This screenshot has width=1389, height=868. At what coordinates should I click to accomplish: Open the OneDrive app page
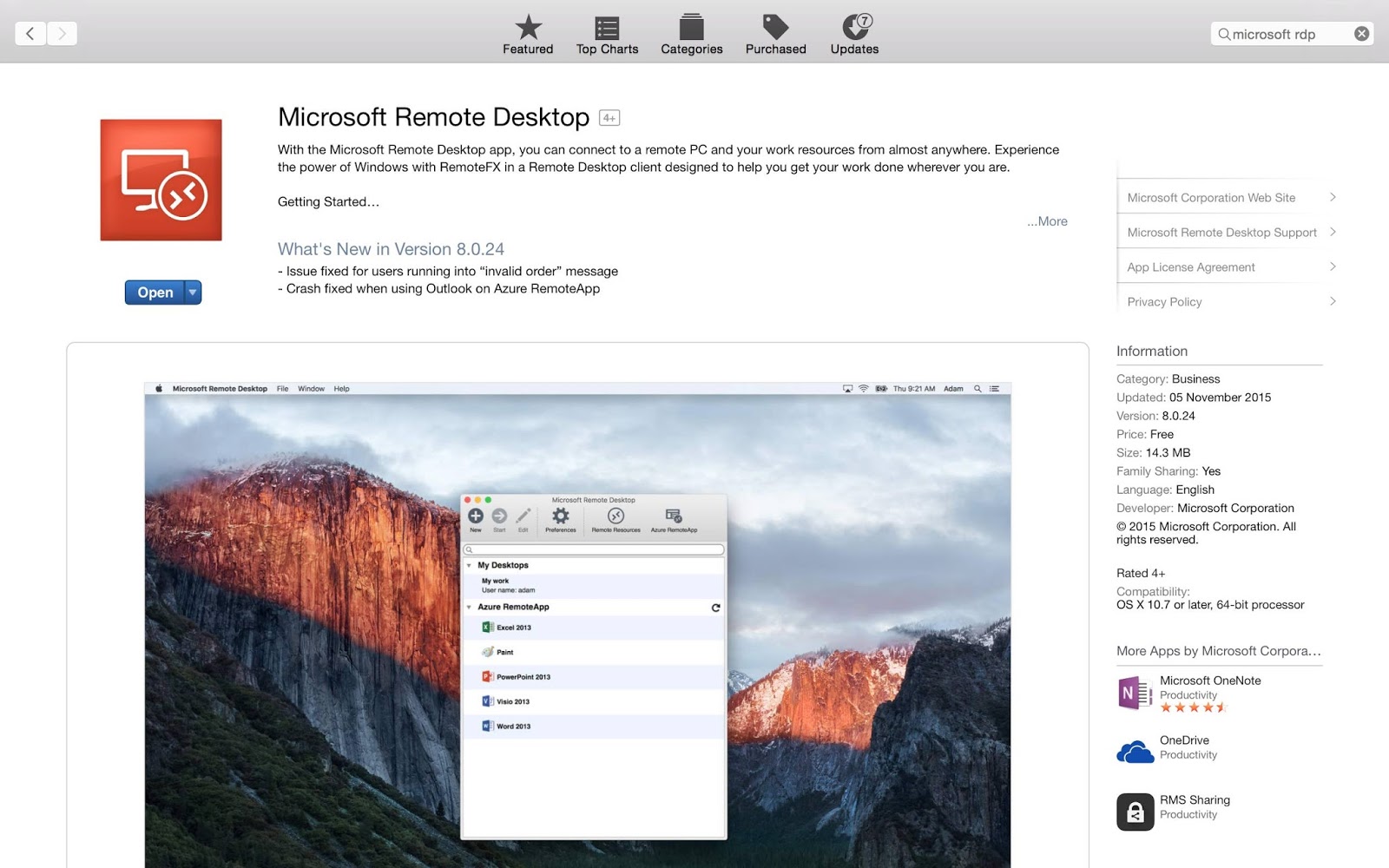click(1184, 740)
